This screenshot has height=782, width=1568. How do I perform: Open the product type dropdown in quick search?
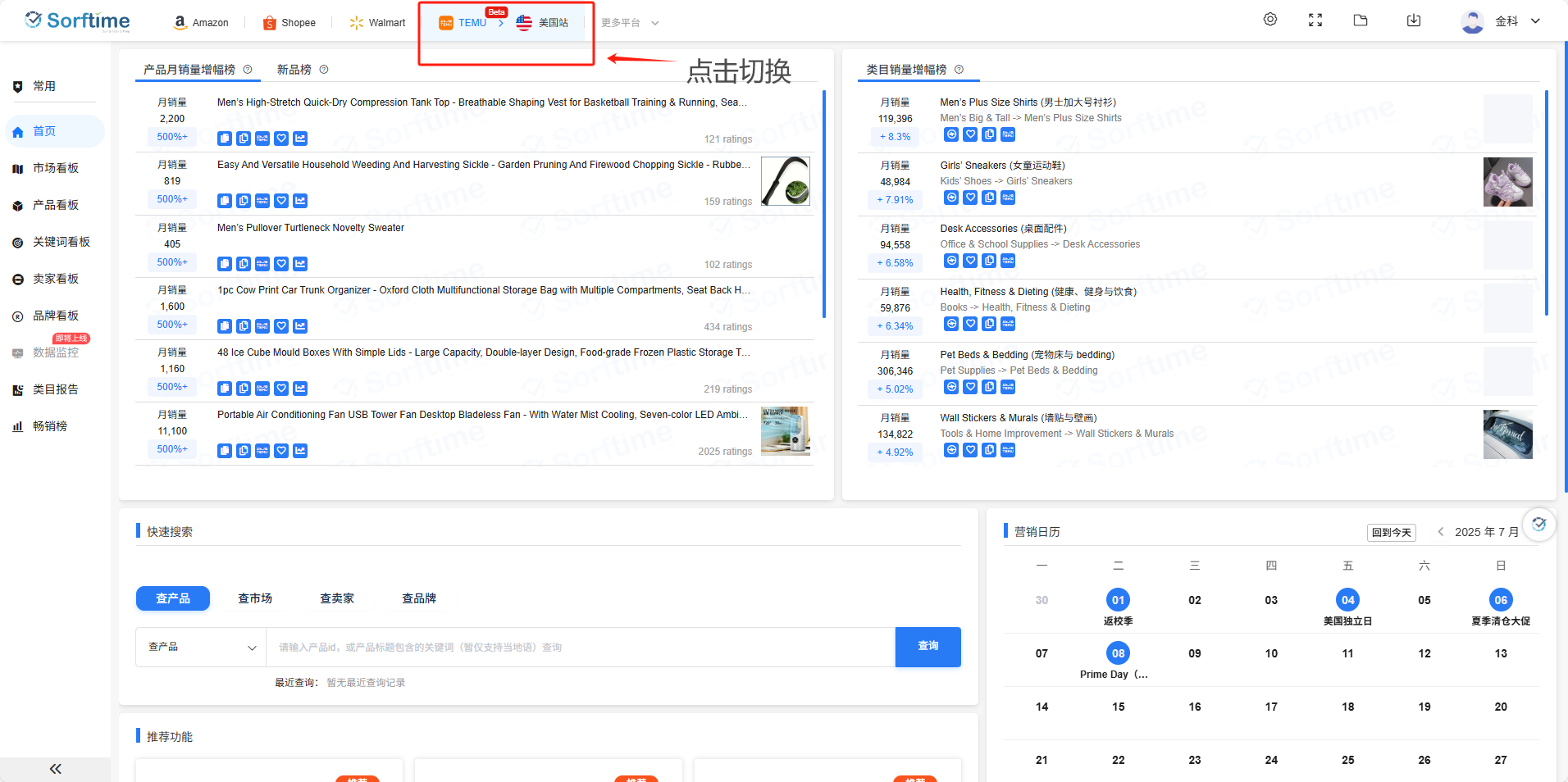200,647
